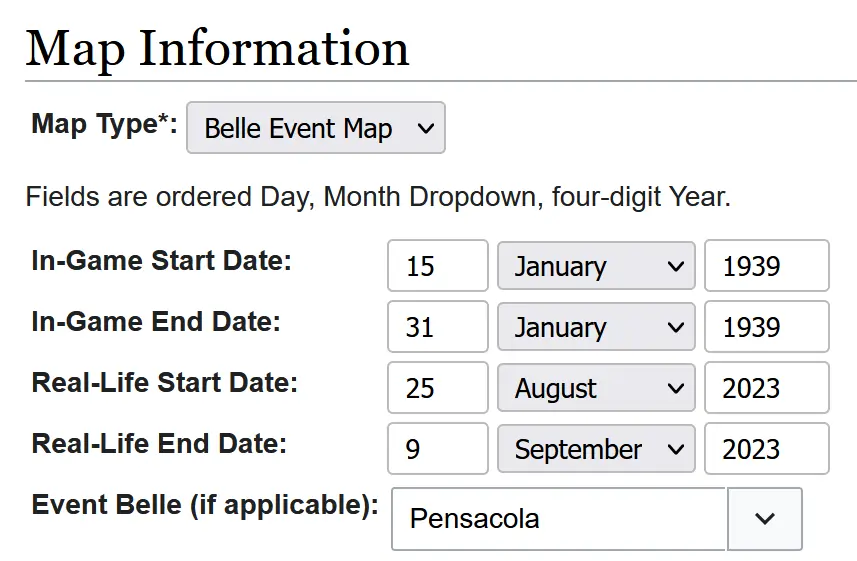Click the In-Game Start Date label
Screen dimensions: 857x561
pos(161,261)
